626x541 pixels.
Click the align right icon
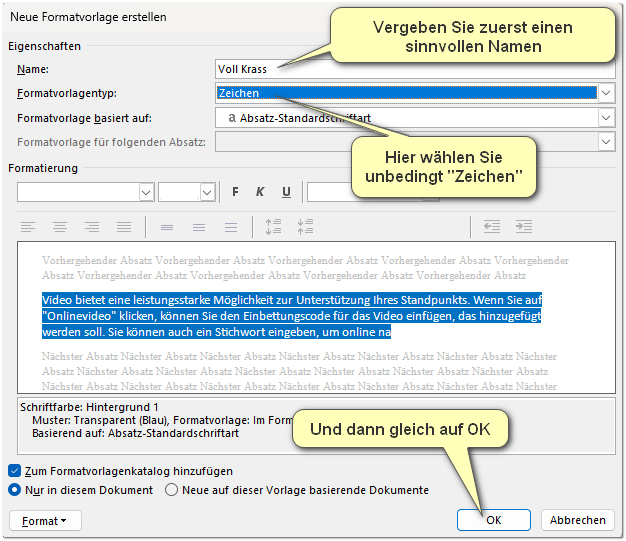pyautogui.click(x=94, y=227)
